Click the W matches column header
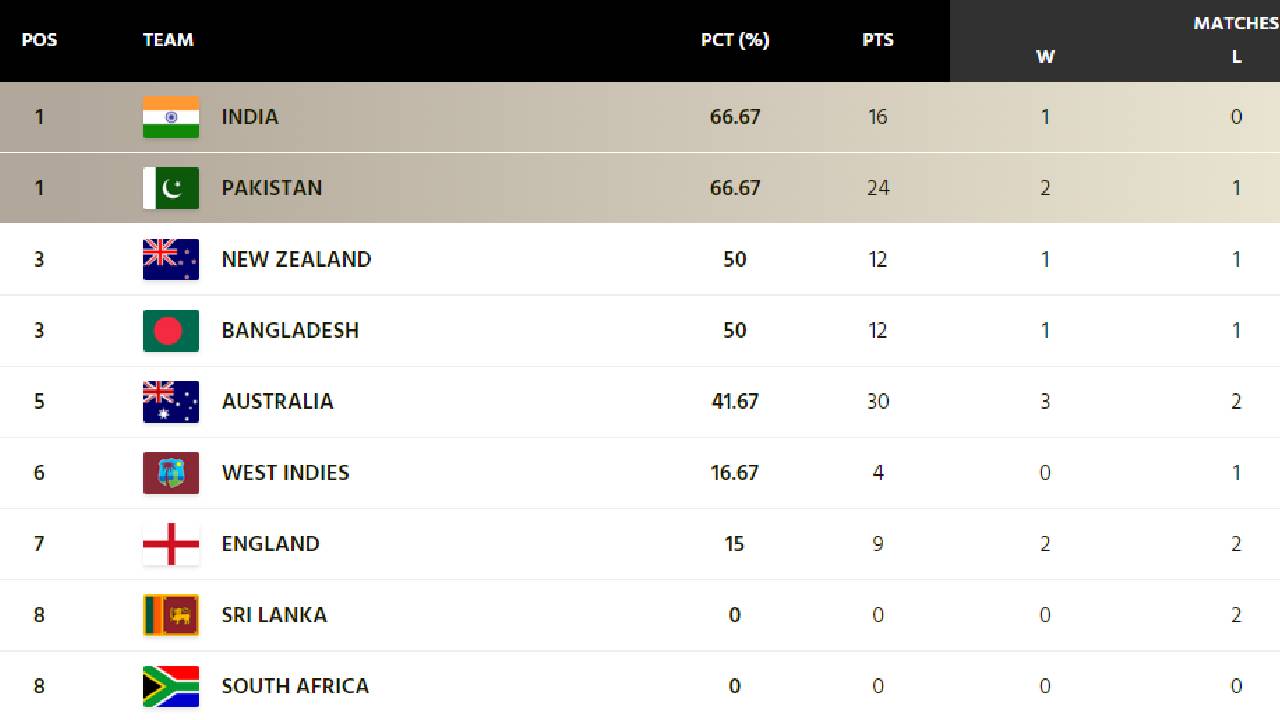This screenshot has height=720, width=1280. [1045, 57]
